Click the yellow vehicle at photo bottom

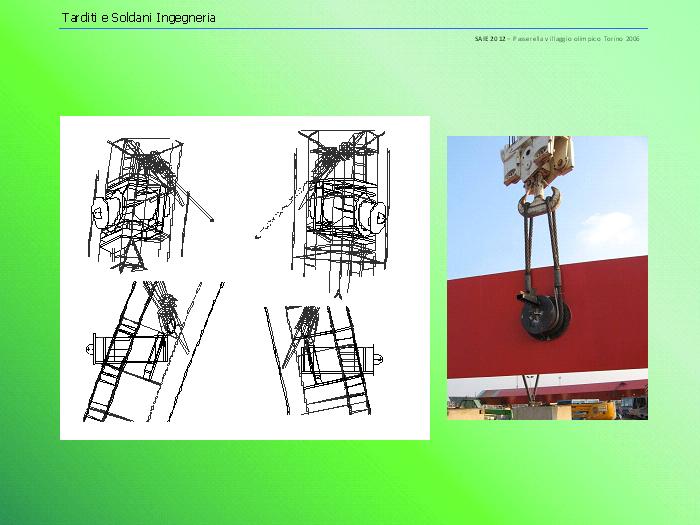coord(598,410)
